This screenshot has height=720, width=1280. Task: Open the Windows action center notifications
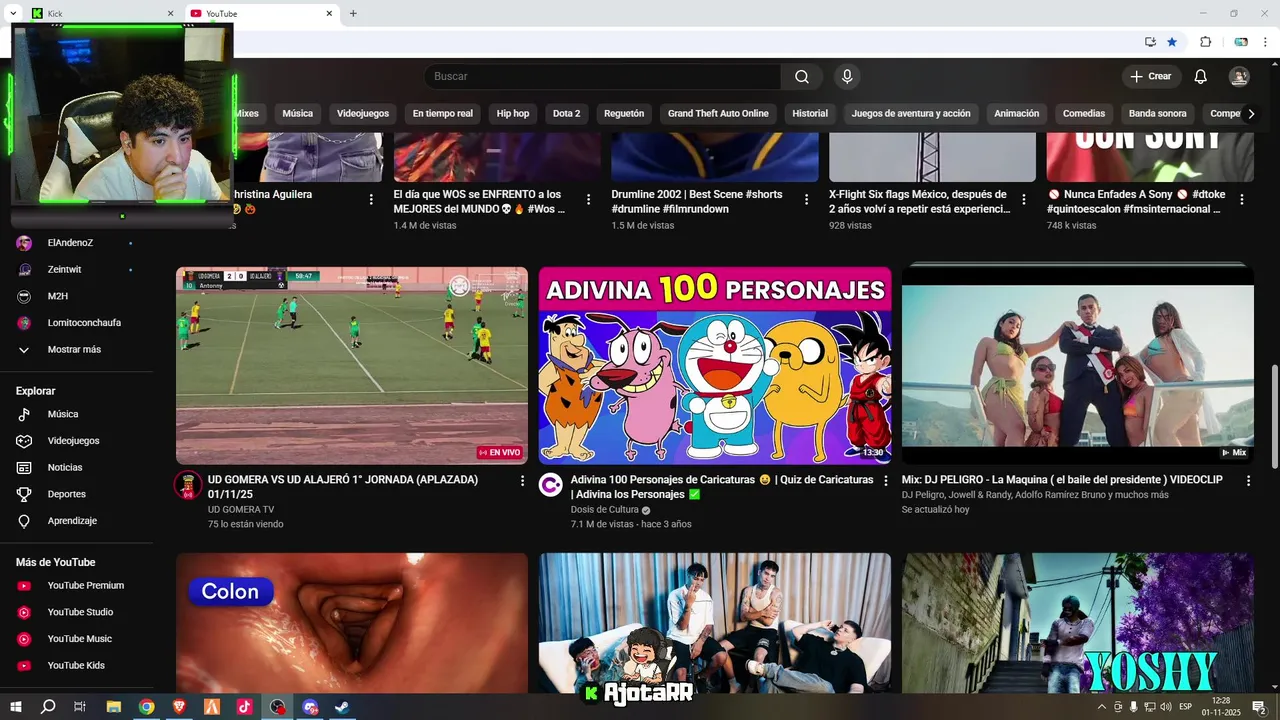(x=1260, y=707)
